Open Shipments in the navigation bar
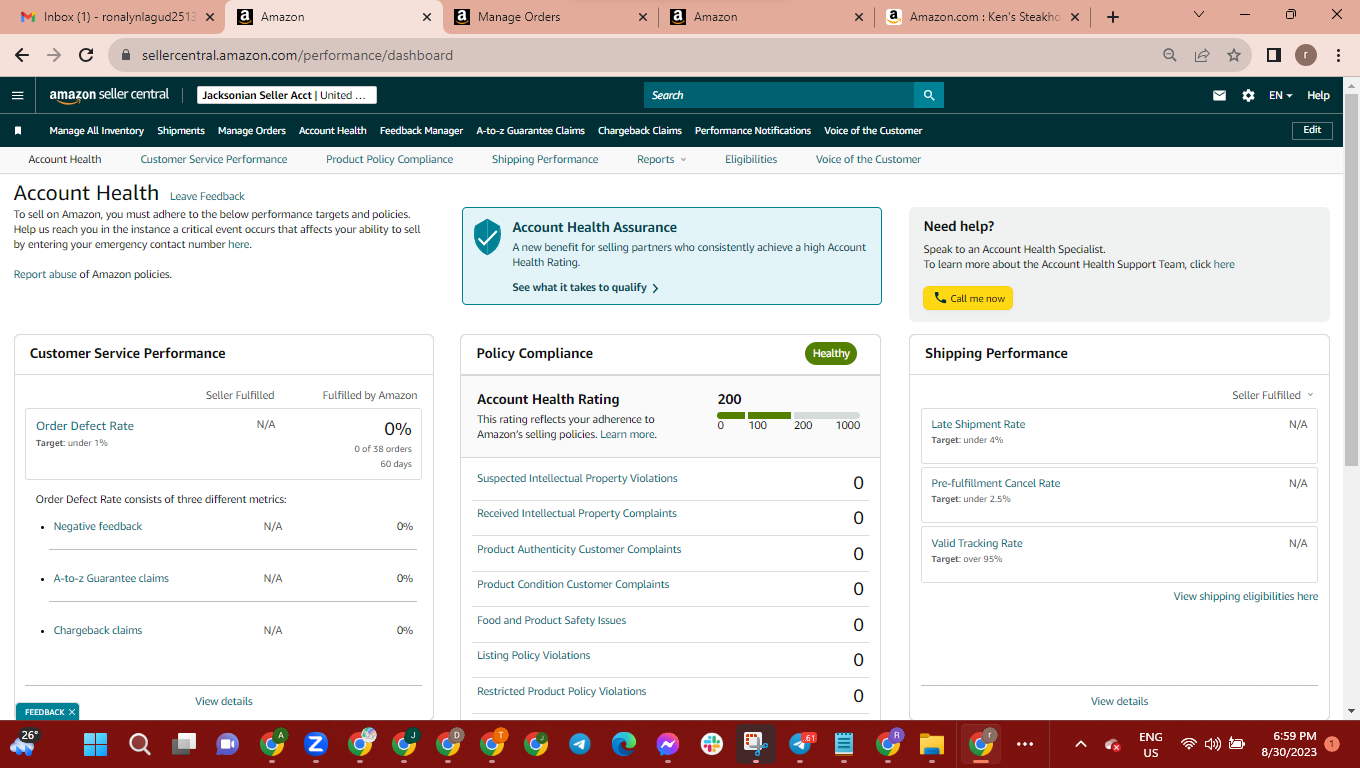The width and height of the screenshot is (1360, 768). tap(181, 130)
